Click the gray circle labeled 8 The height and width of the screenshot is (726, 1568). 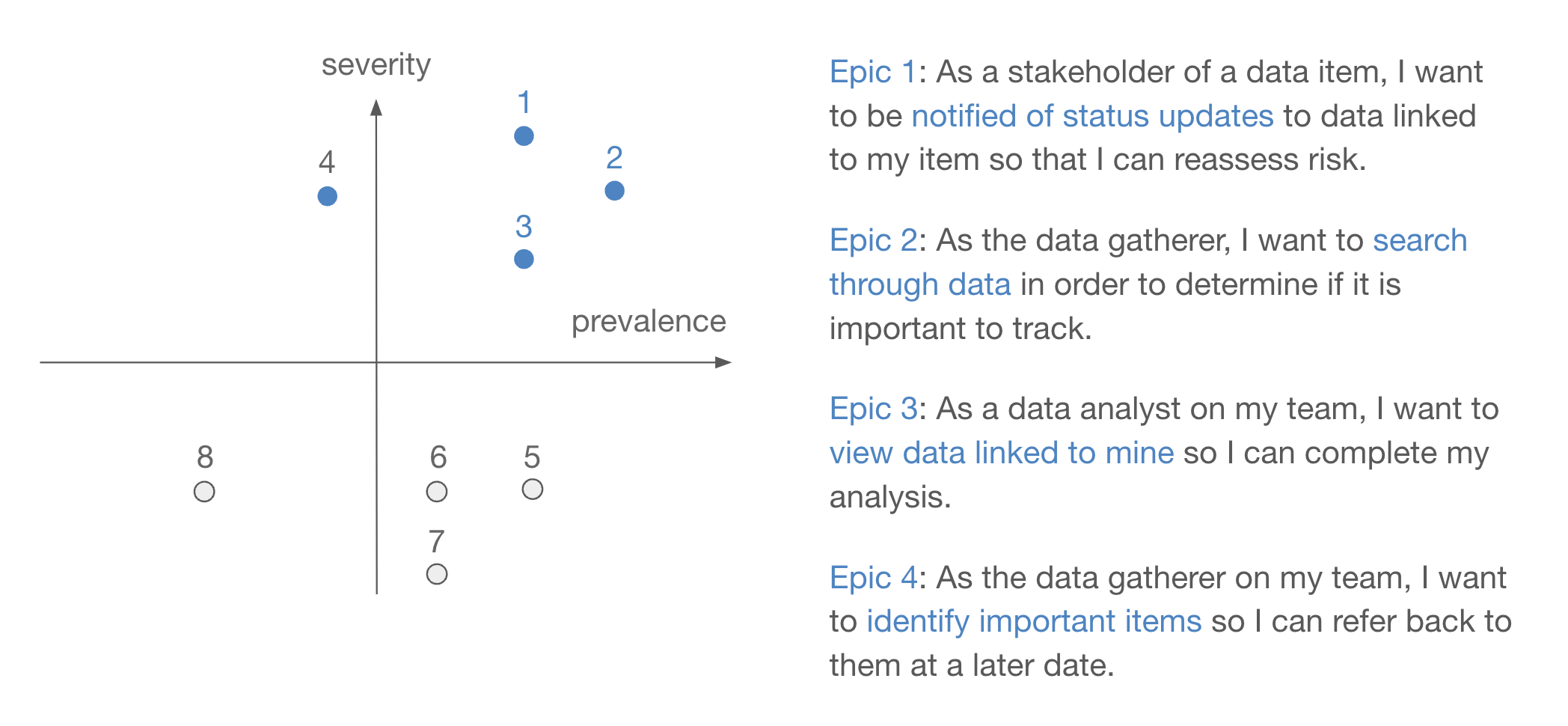[204, 492]
